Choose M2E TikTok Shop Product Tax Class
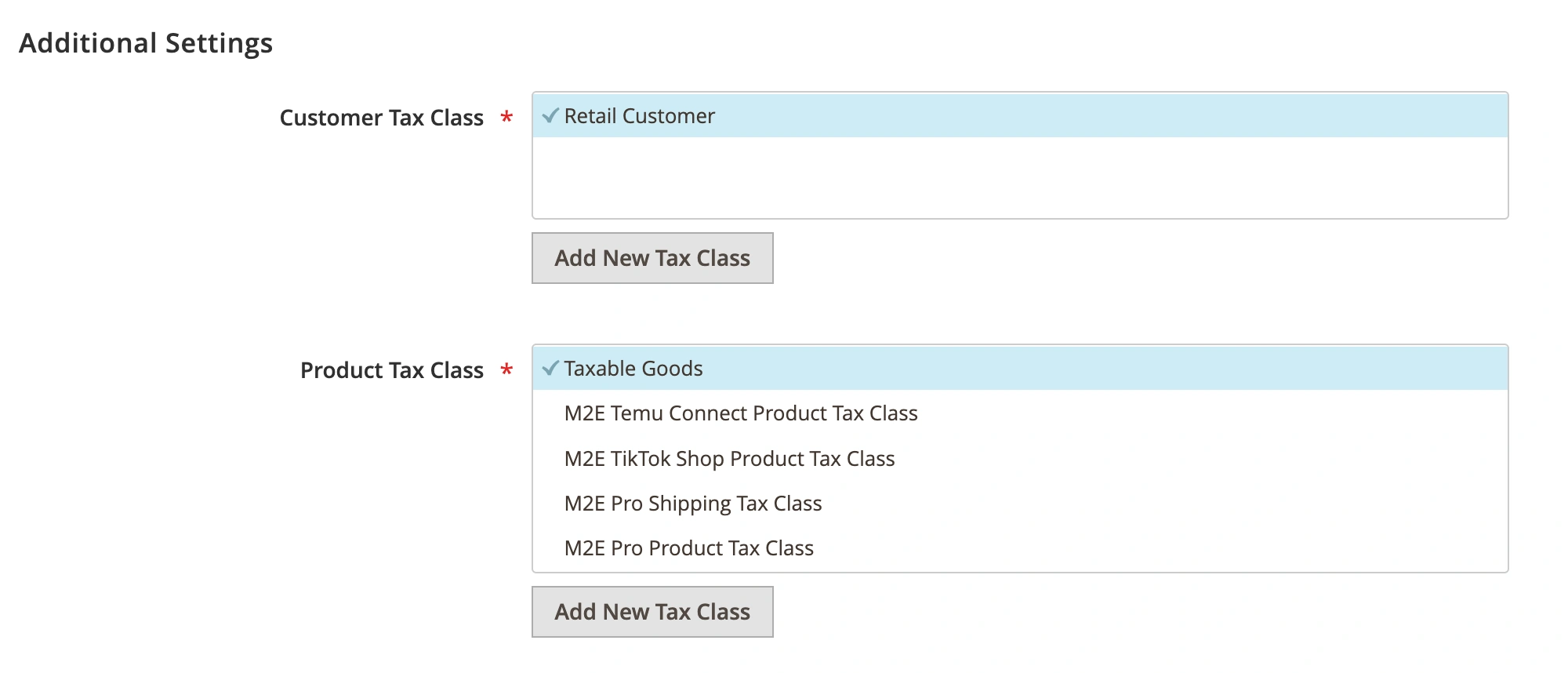Image resolution: width=1568 pixels, height=673 pixels. pos(729,459)
